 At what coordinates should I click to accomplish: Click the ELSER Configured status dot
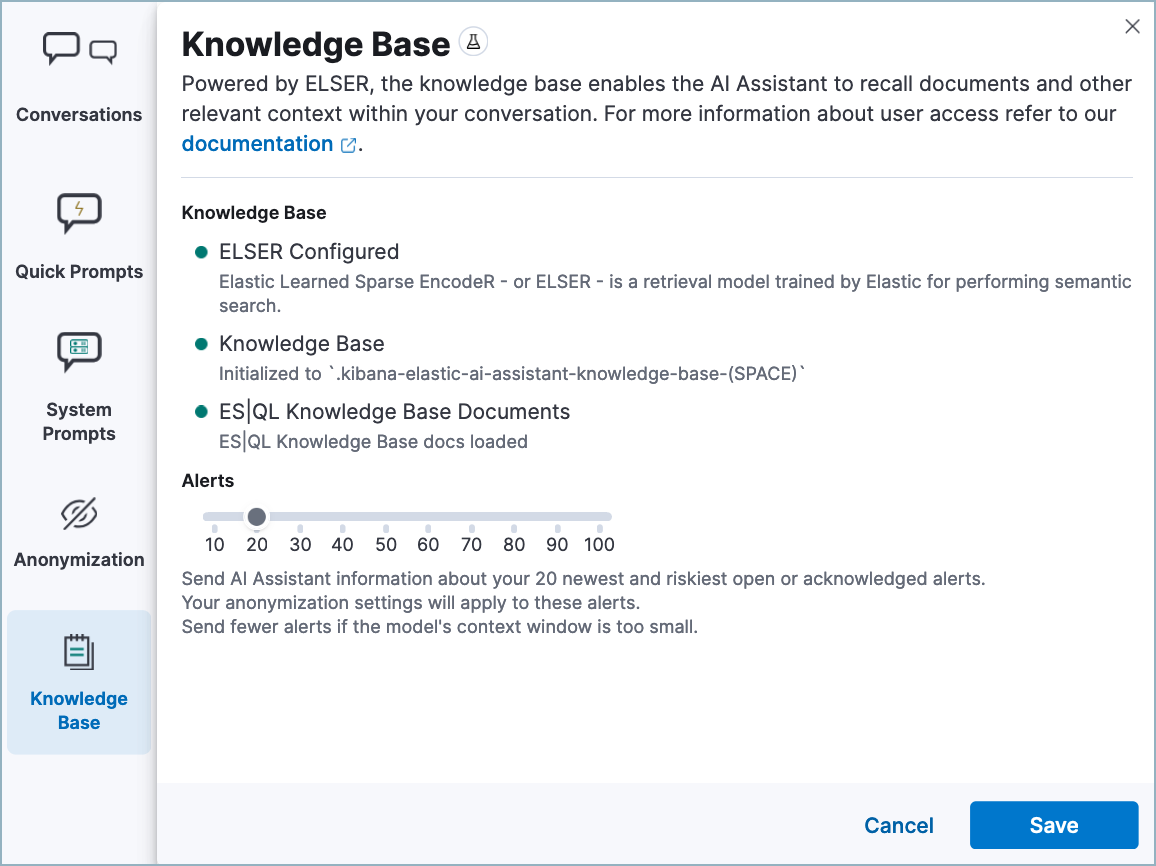202,251
